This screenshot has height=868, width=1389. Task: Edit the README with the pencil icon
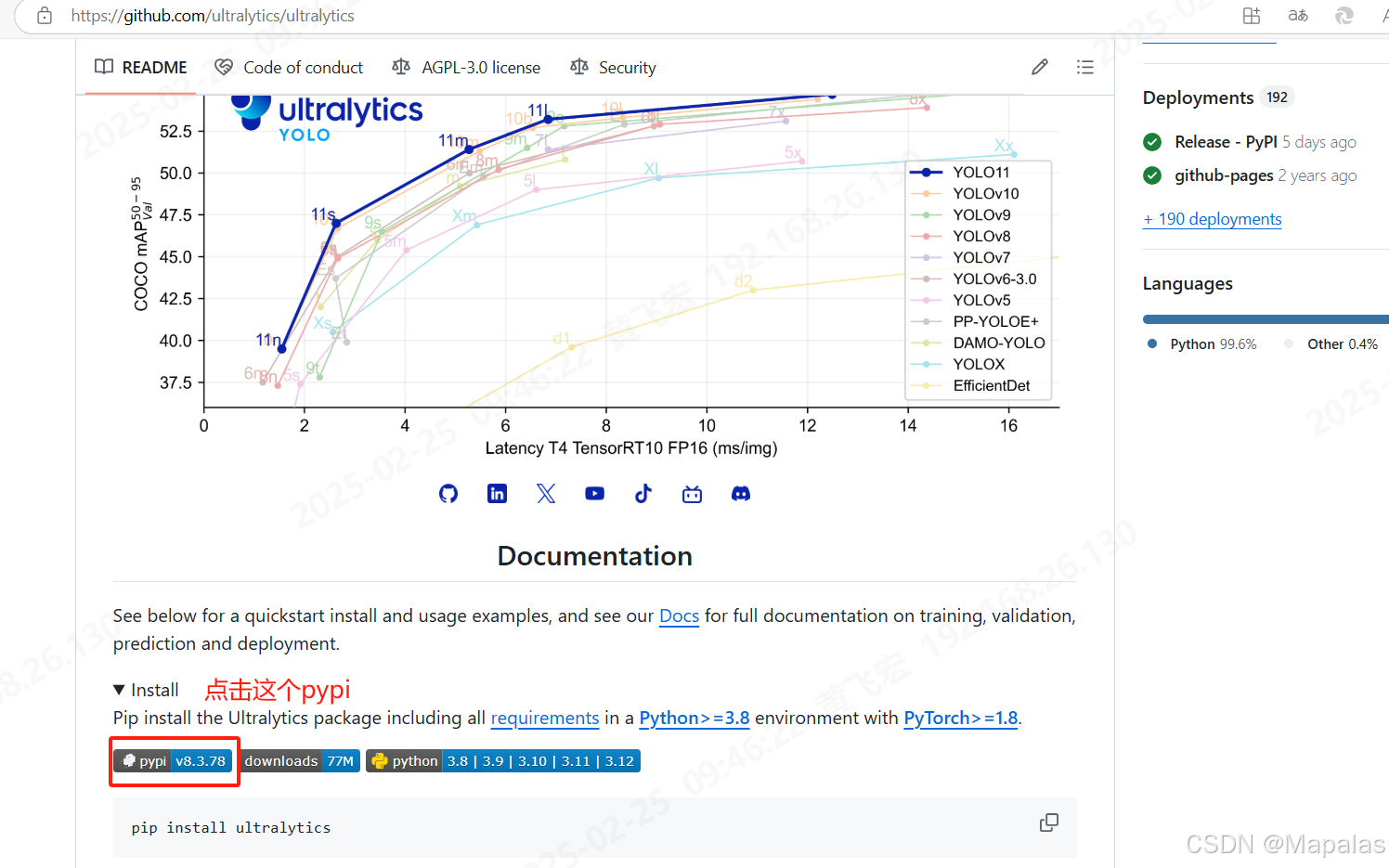pos(1039,66)
